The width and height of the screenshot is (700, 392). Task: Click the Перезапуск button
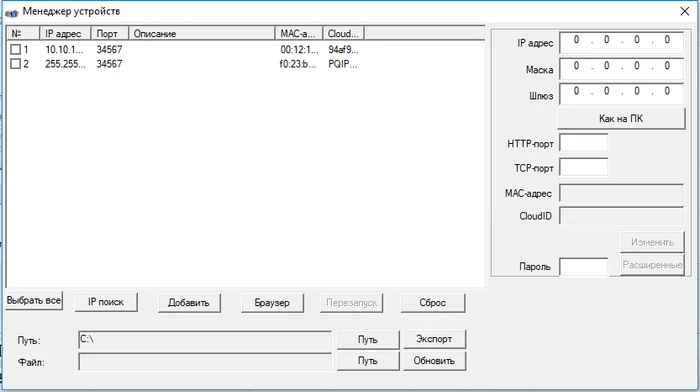(351, 303)
